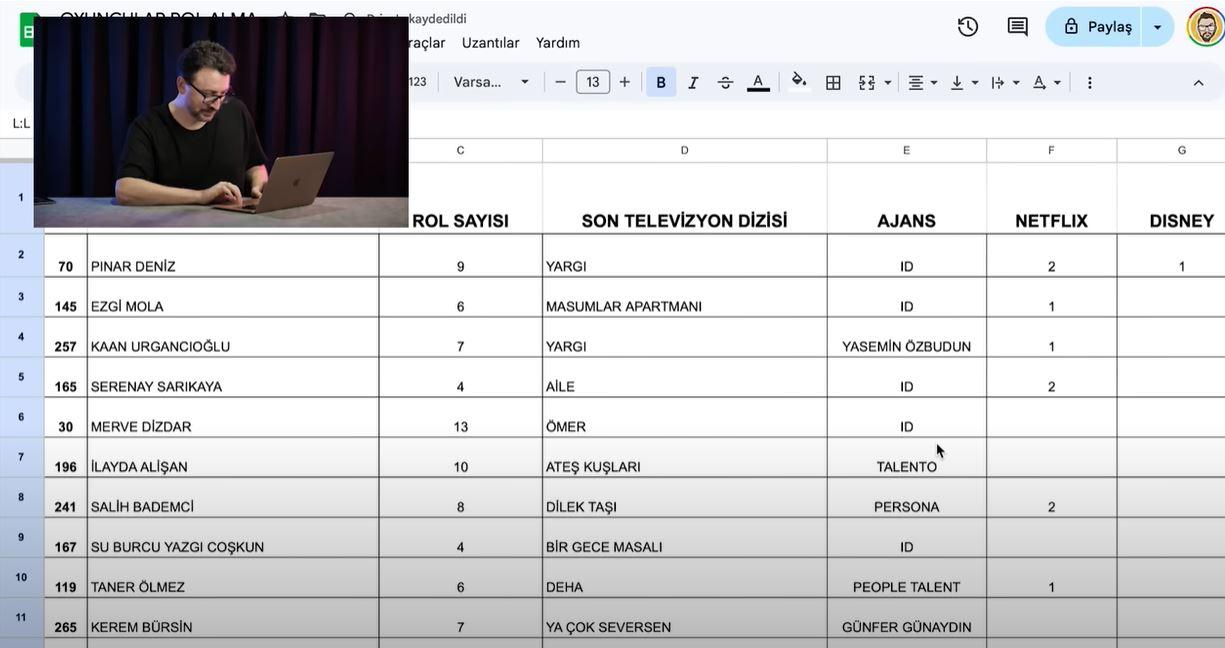Click the TALENTO agency cell
Image resolution: width=1225 pixels, height=648 pixels.
[907, 457]
